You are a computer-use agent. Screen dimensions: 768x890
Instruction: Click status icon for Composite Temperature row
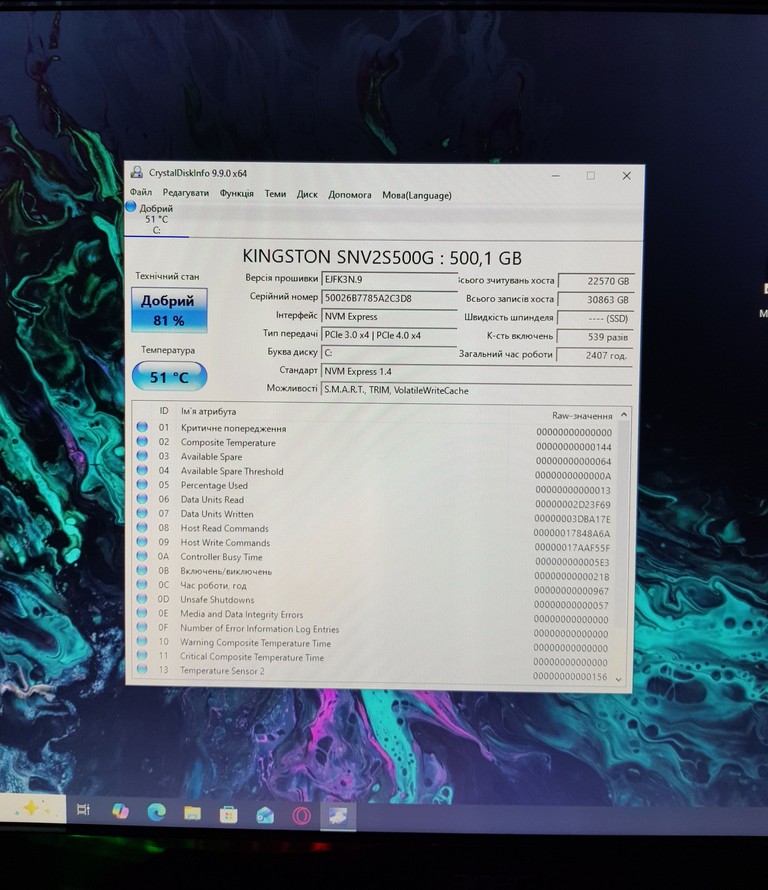142,441
